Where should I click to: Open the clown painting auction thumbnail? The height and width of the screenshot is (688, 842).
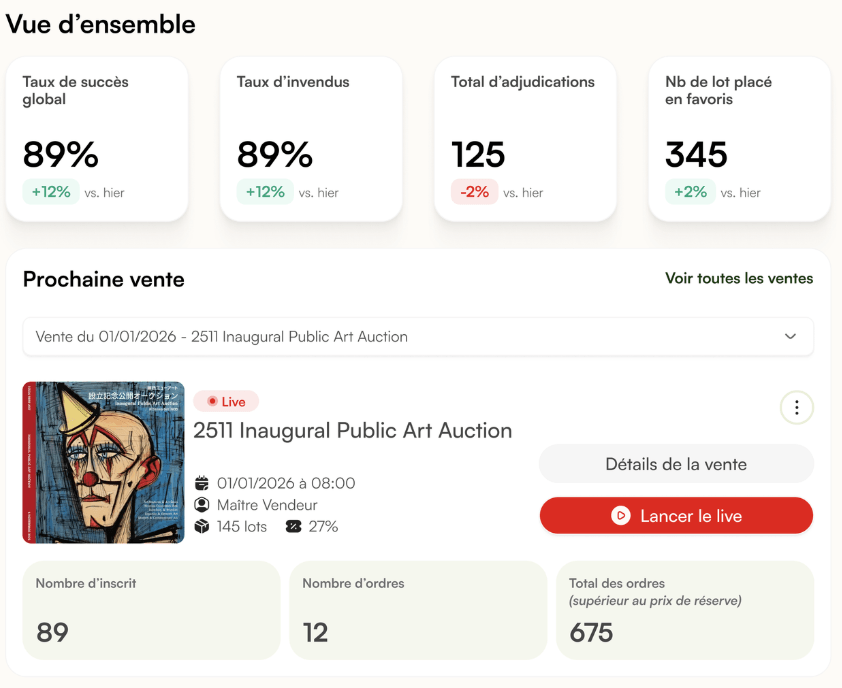click(104, 462)
